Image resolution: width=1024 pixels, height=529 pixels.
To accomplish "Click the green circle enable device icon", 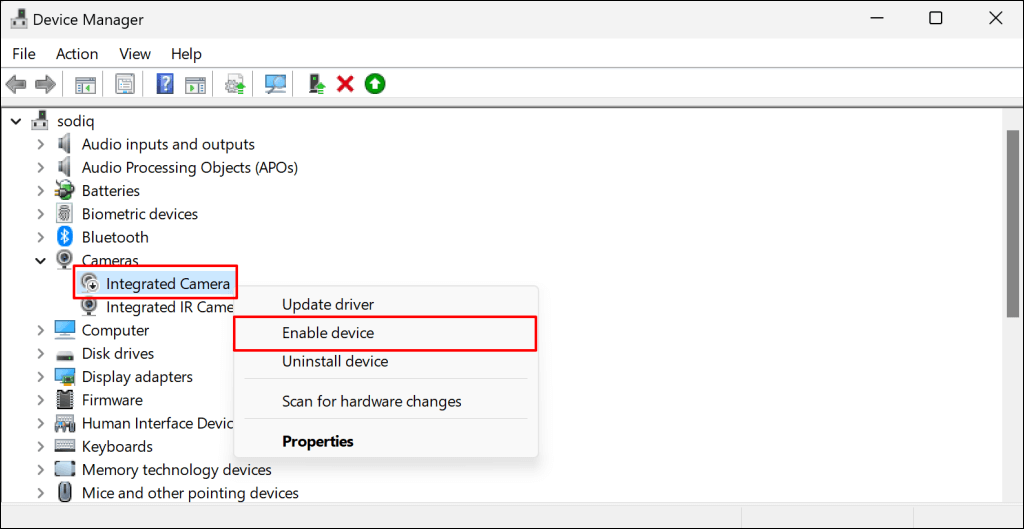I will [x=375, y=84].
